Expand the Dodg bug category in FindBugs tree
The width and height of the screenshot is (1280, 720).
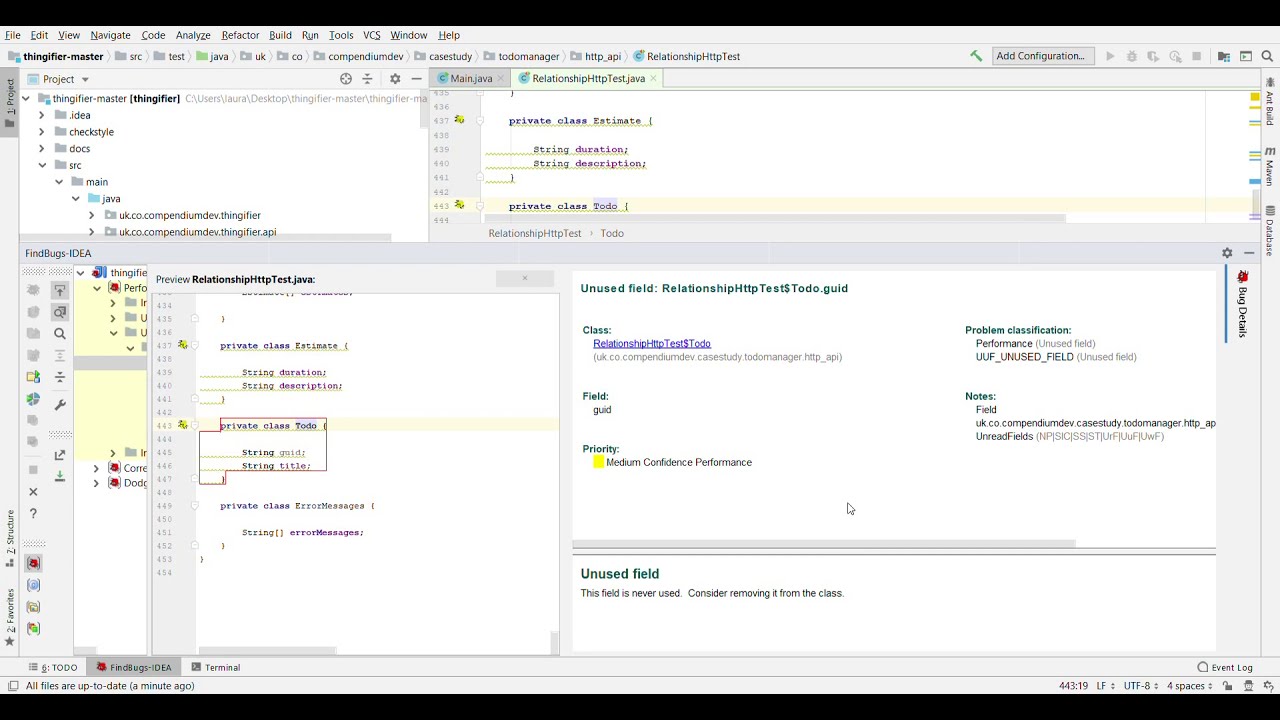click(96, 483)
